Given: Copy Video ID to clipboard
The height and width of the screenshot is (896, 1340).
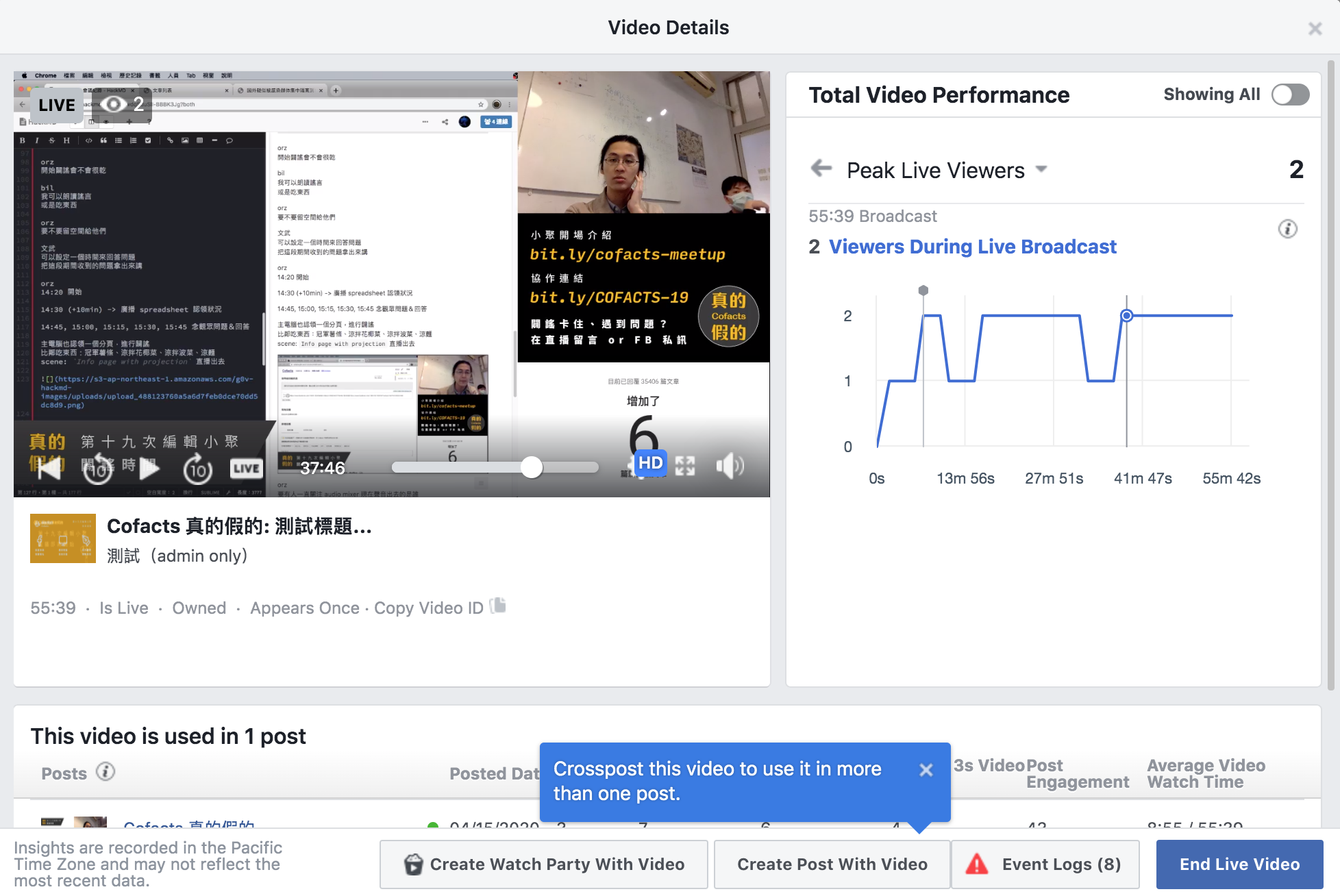Looking at the screenshot, I should 428,608.
